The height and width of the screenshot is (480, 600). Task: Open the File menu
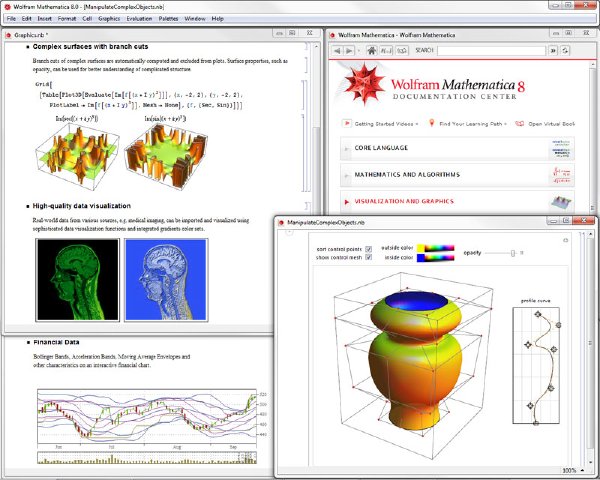pos(11,18)
